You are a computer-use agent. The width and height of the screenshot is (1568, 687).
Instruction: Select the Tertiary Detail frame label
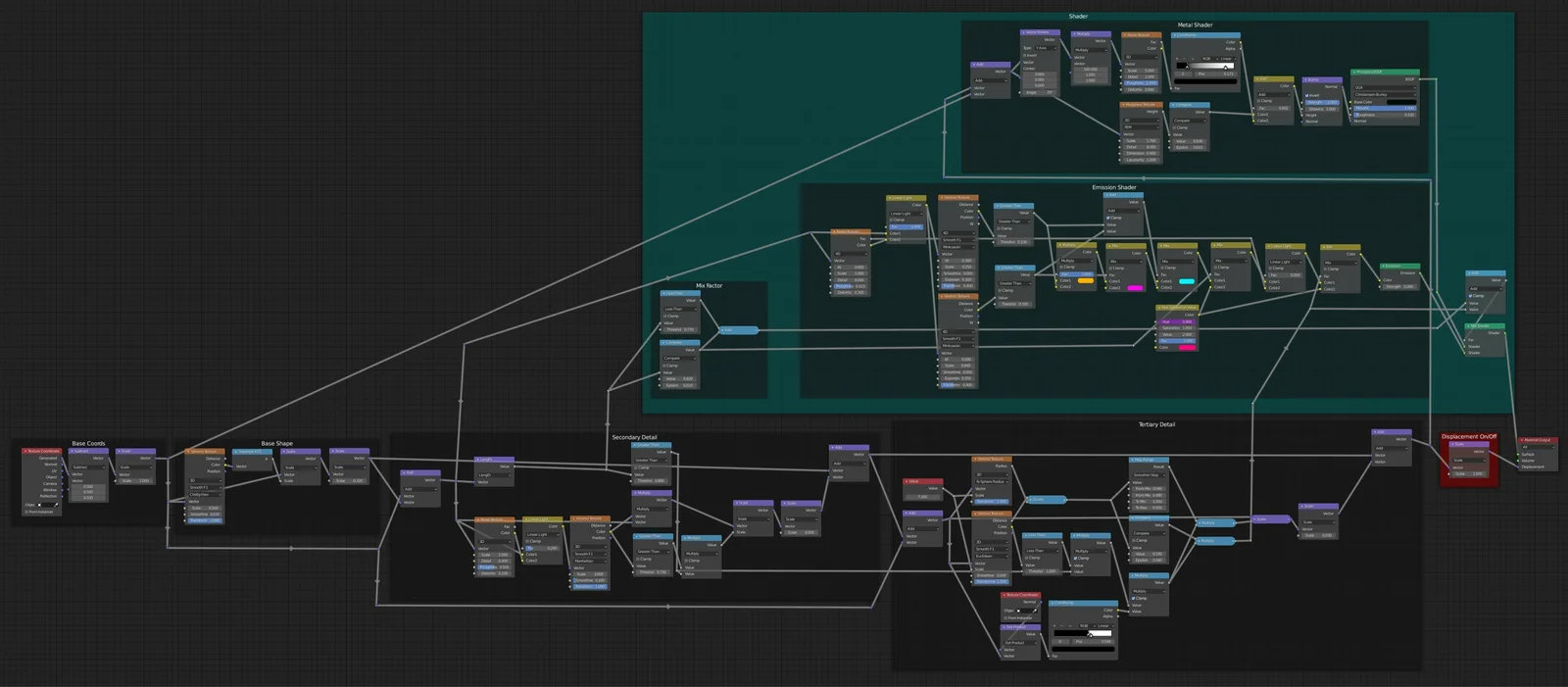(1156, 424)
